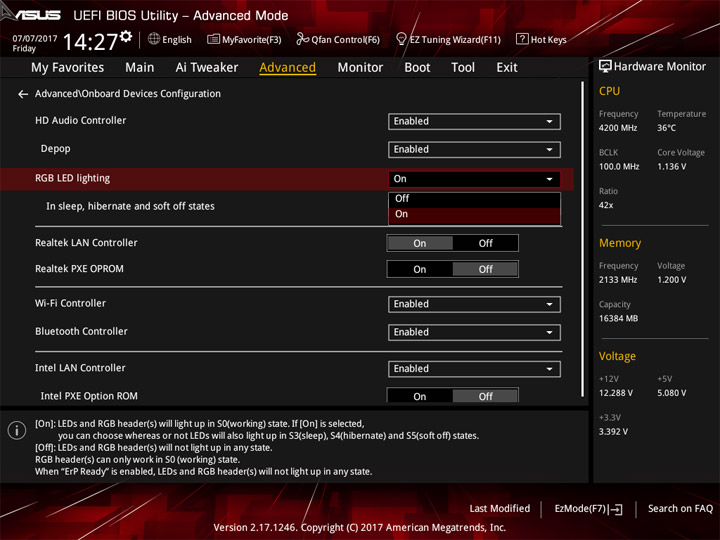Click the Hot Keys question mark icon
The height and width of the screenshot is (540, 720).
[x=522, y=39]
